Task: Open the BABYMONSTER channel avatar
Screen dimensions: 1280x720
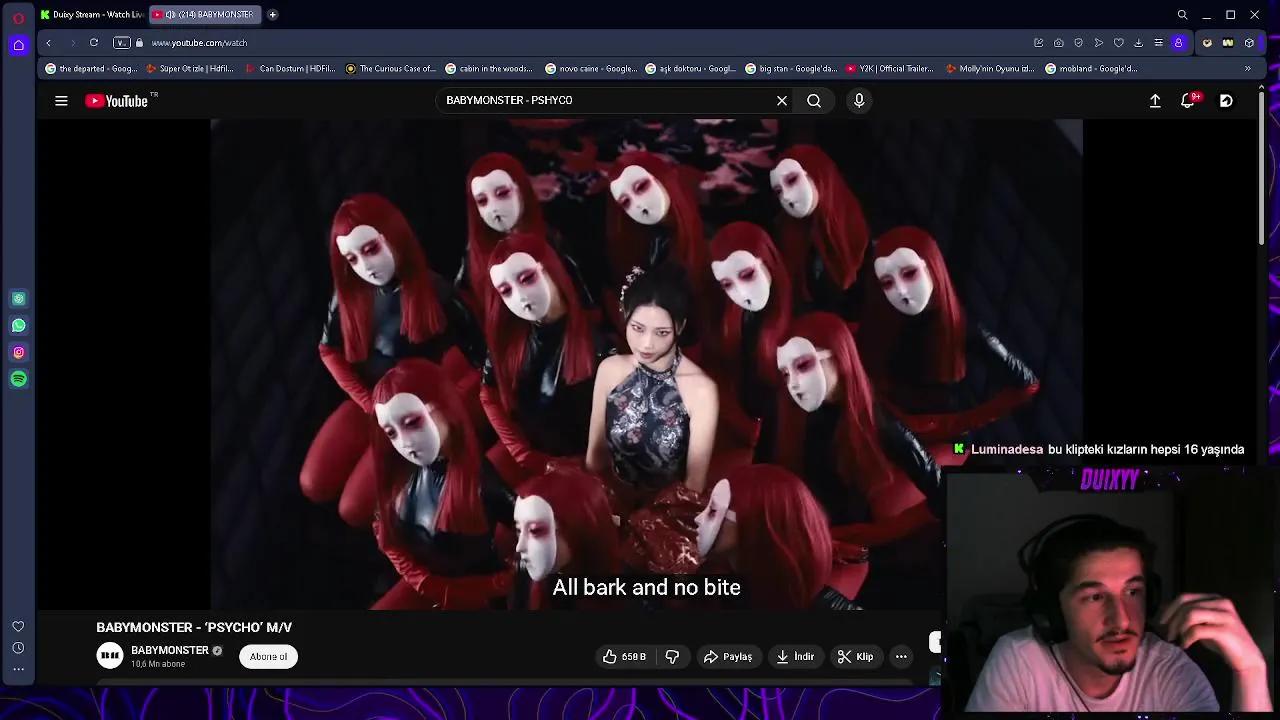Action: pos(110,656)
